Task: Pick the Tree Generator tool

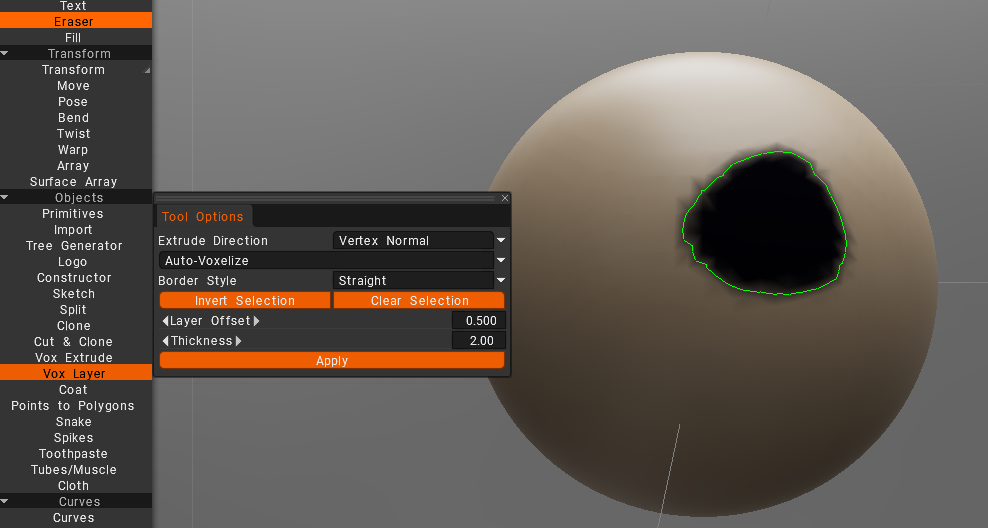Action: (74, 246)
